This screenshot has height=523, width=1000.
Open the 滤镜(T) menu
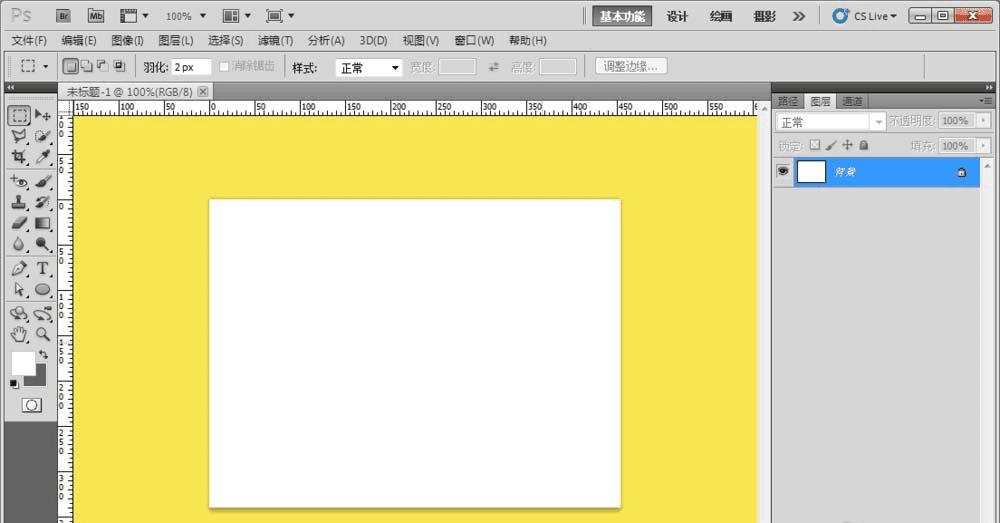275,40
